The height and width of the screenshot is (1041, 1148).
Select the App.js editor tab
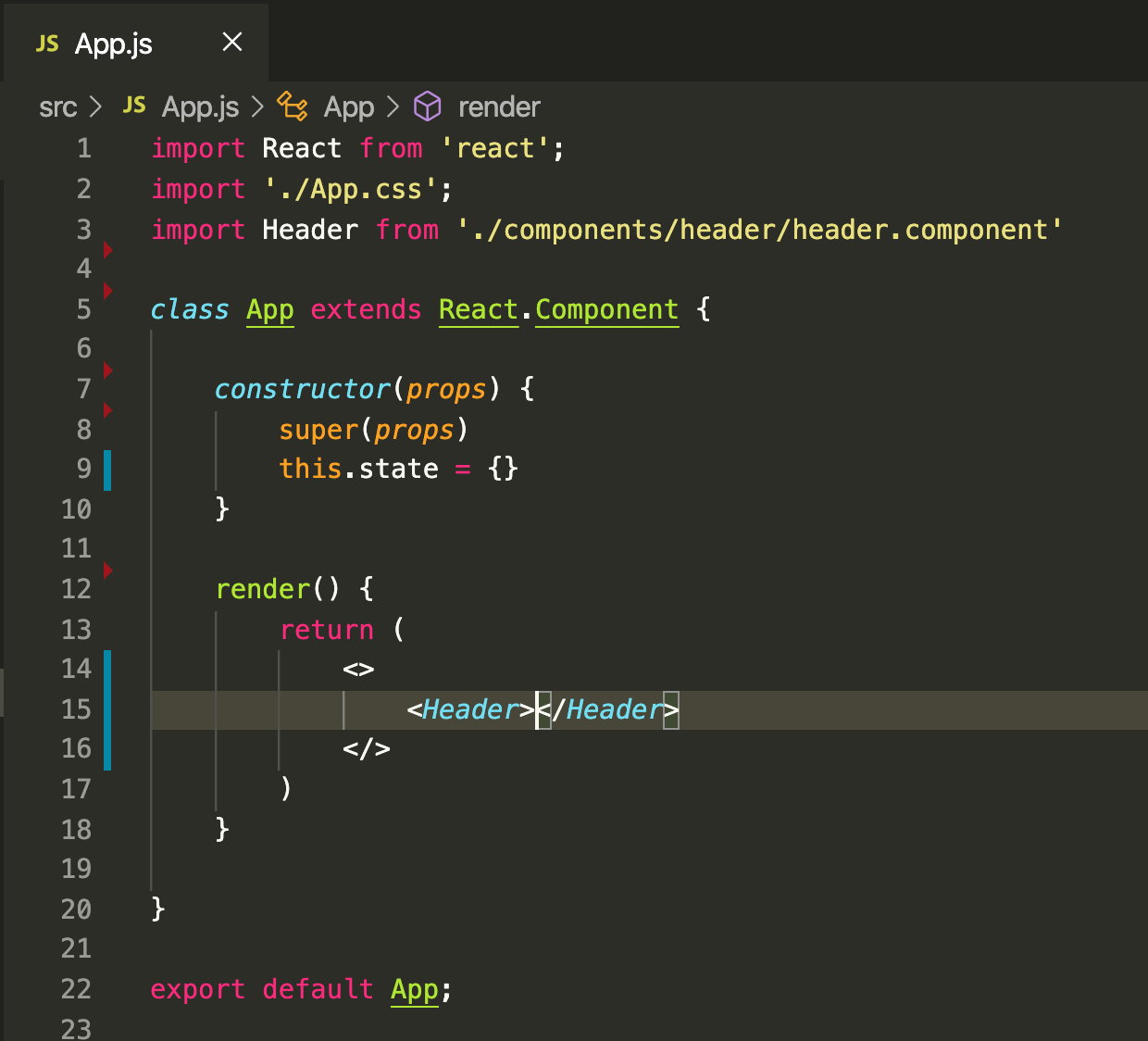click(111, 43)
